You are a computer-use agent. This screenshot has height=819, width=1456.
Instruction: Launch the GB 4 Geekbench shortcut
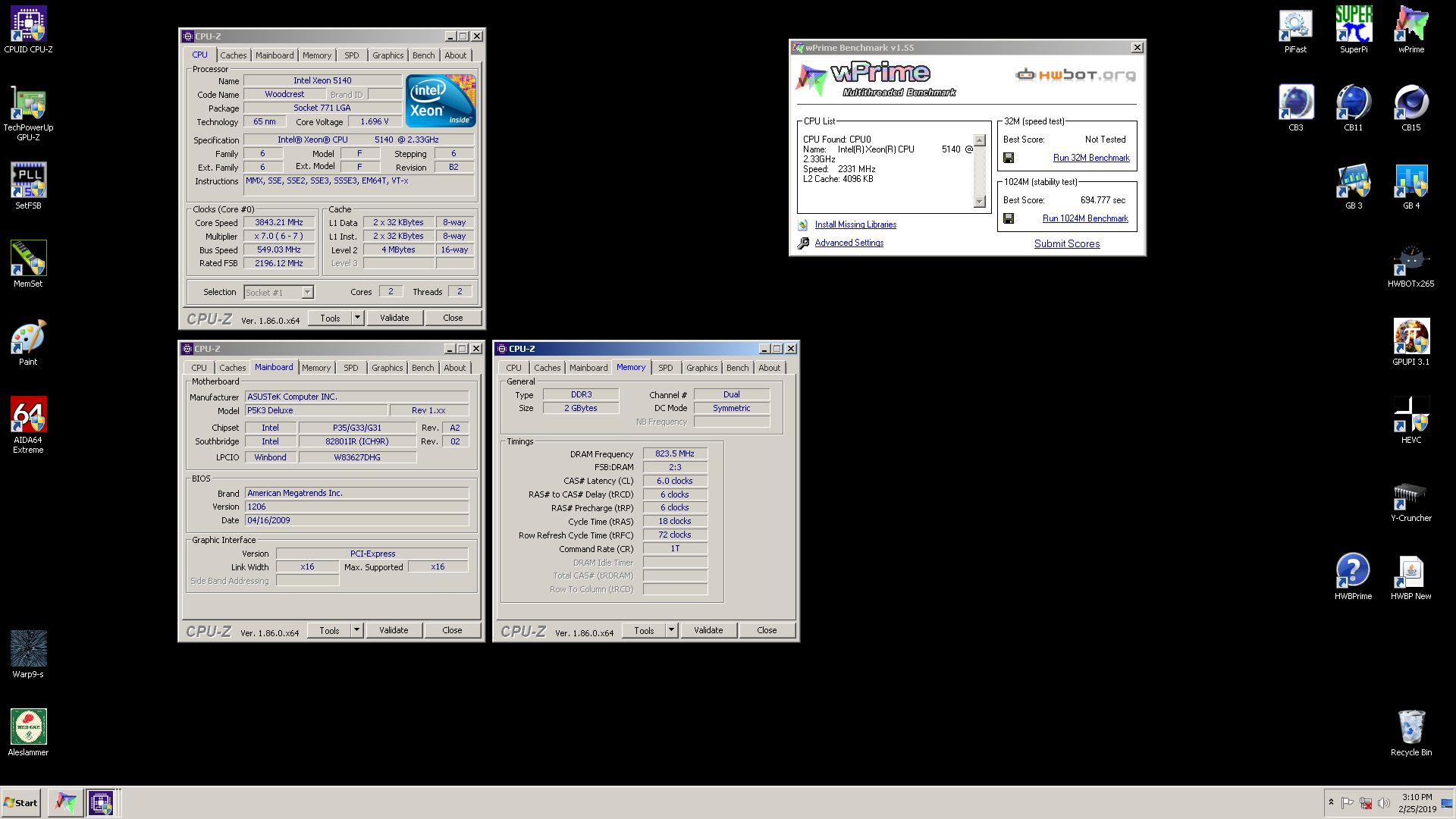coord(1411,187)
